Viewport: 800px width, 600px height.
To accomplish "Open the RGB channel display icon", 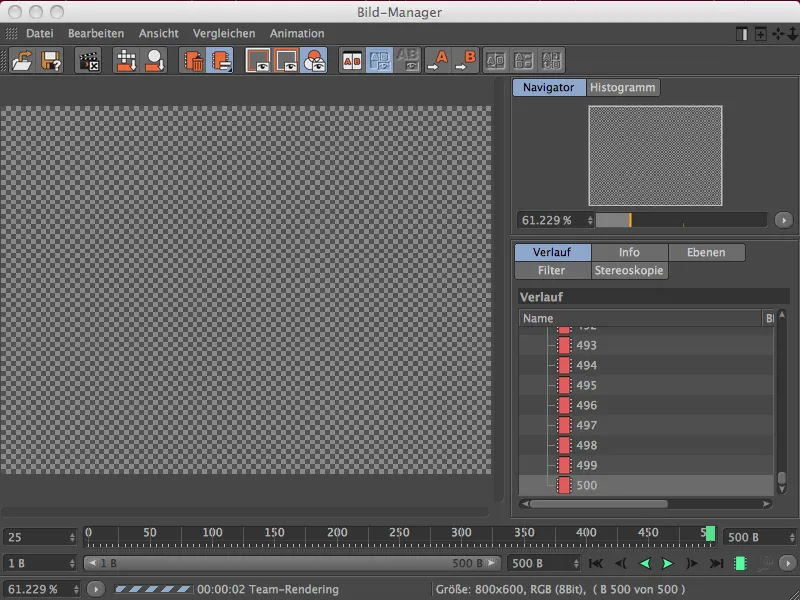I will [313, 60].
